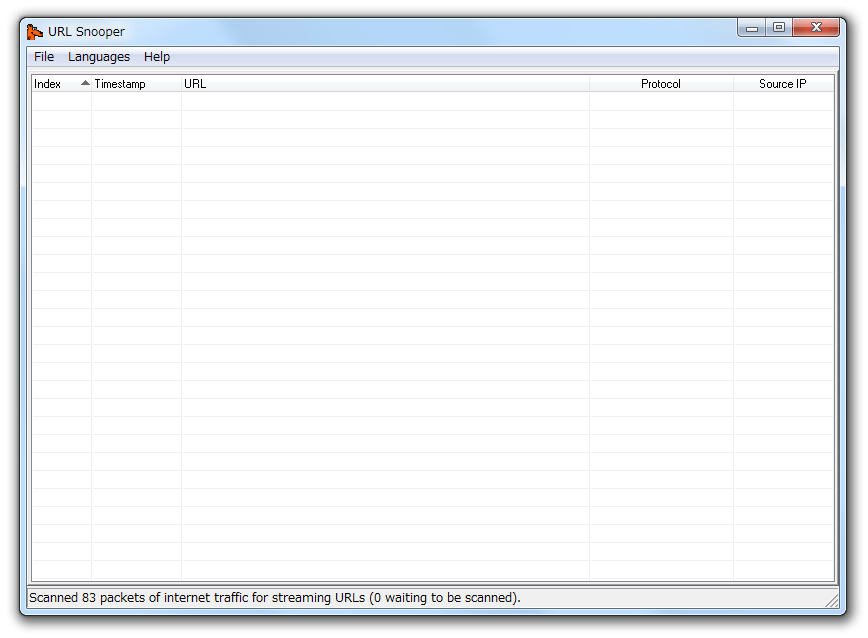Click the status bar resize grip
The height and width of the screenshot is (638, 868).
(x=831, y=601)
